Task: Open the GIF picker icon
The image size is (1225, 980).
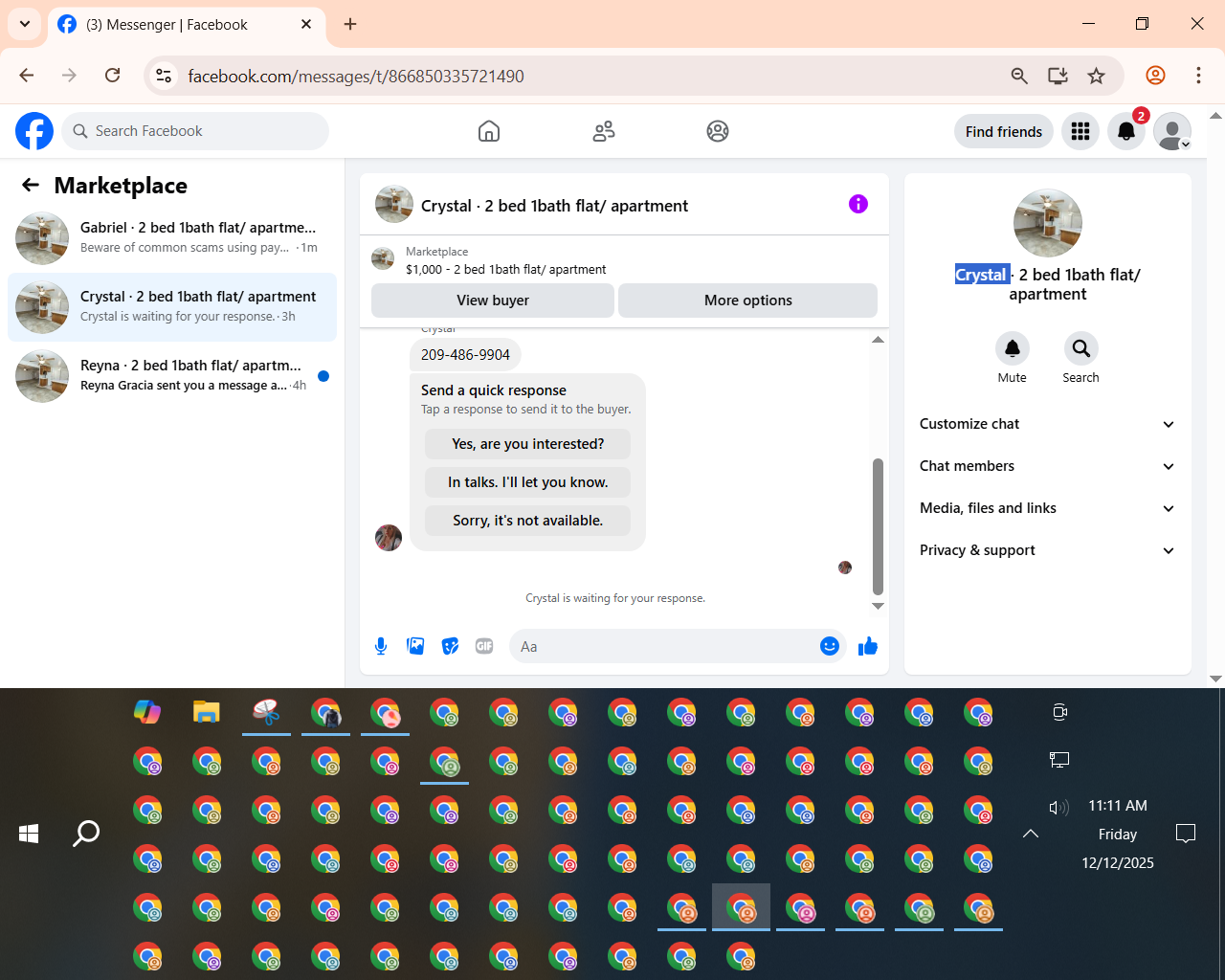Action: tap(484, 647)
